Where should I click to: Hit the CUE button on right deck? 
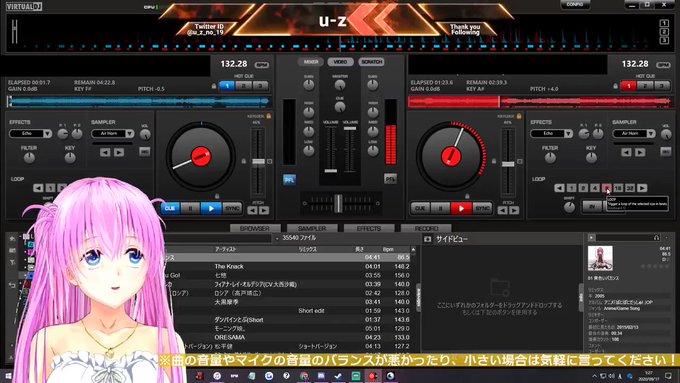coord(420,209)
